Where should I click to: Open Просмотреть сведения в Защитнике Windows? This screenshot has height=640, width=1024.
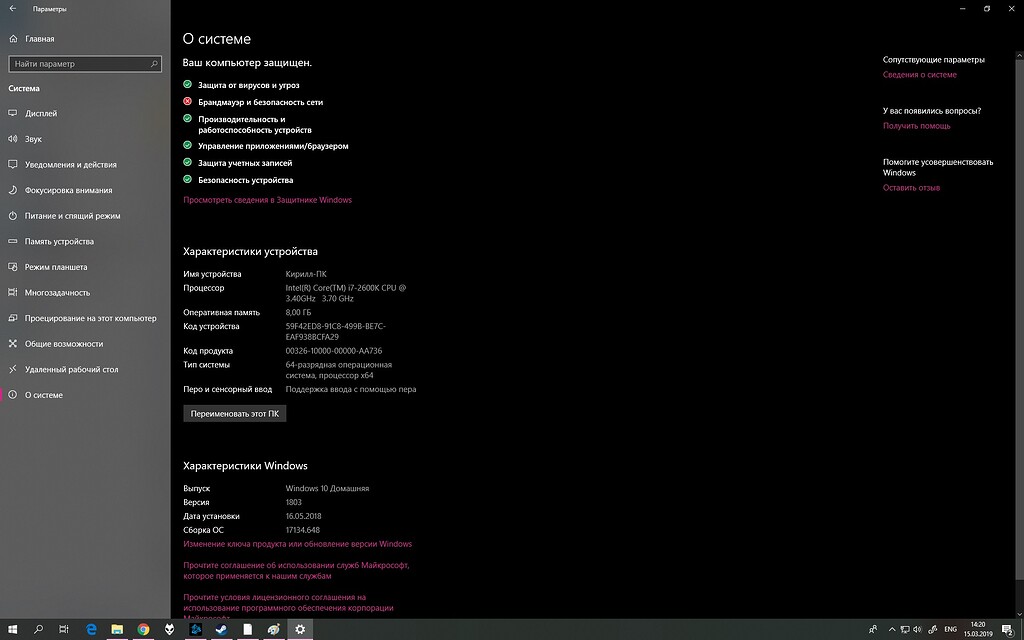point(267,200)
